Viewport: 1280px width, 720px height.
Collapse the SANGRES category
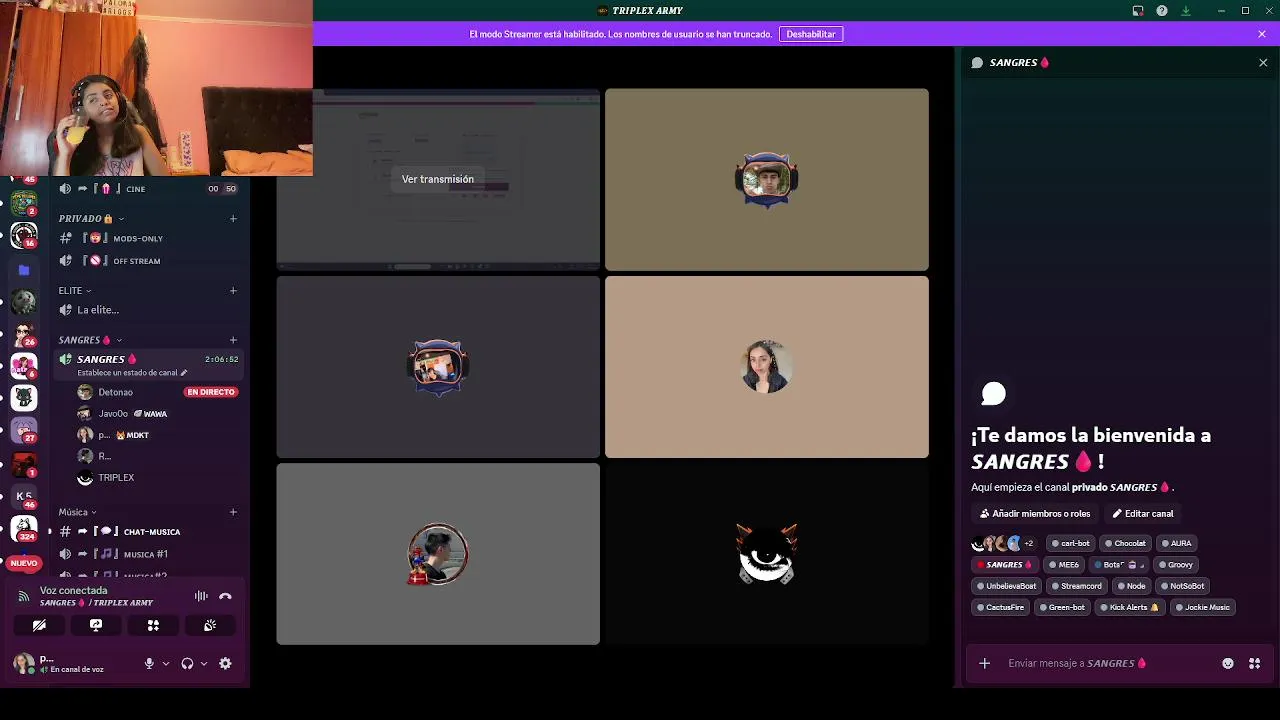coord(90,340)
